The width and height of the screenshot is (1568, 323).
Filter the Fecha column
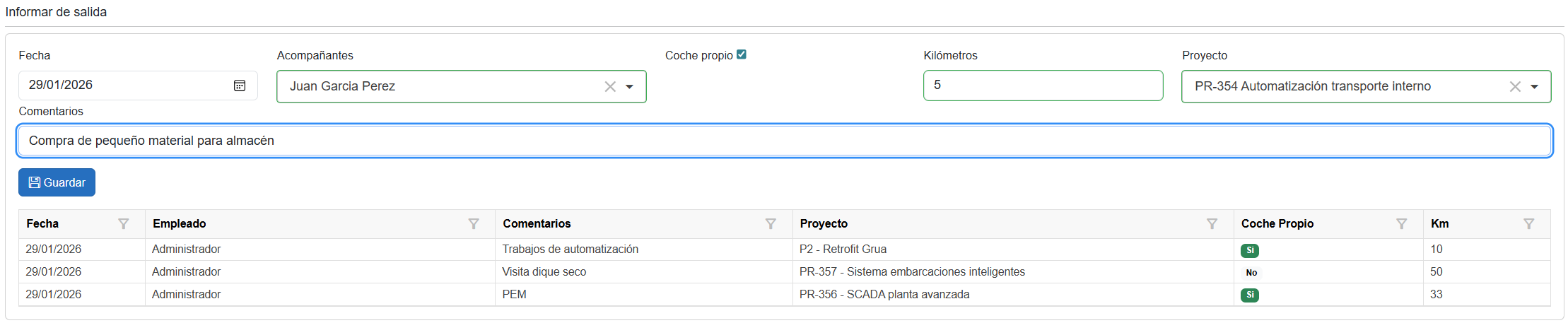pos(124,224)
